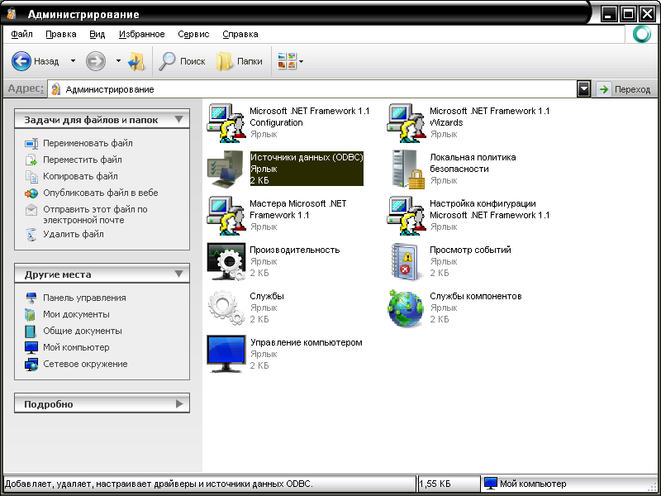Viewport: 661px width, 496px height.
Task: Expand the address bar dropdown arrow
Action: [584, 90]
